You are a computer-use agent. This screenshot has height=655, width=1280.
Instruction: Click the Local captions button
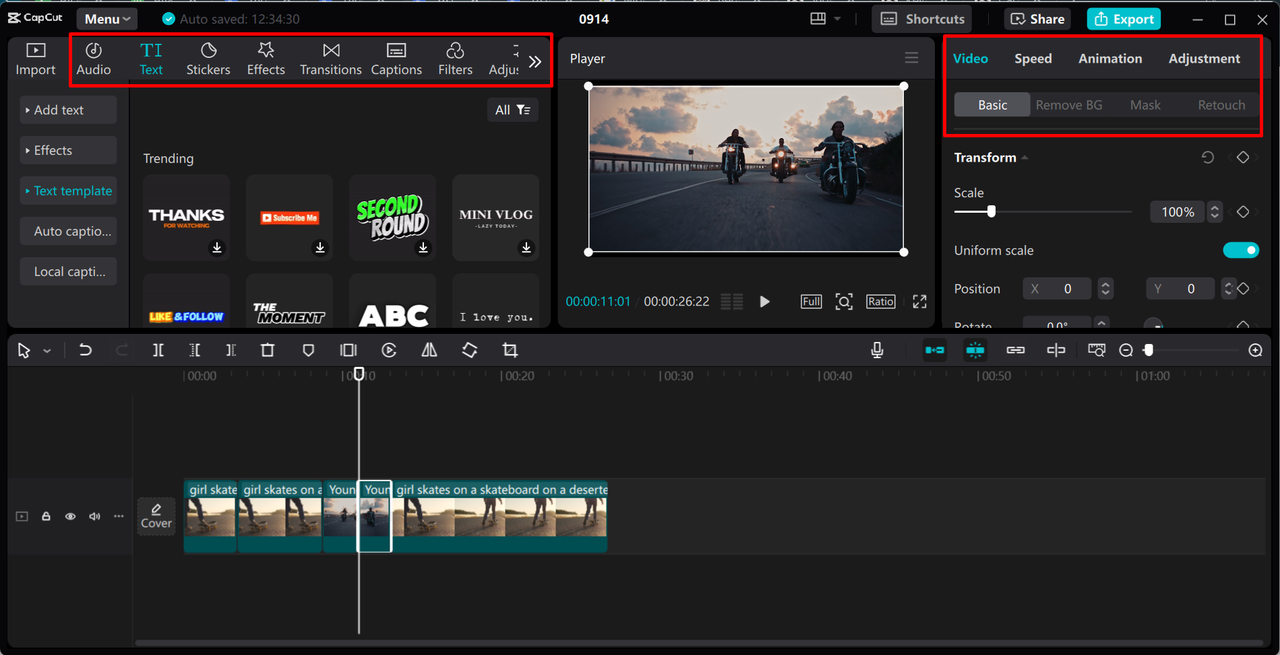(68, 271)
